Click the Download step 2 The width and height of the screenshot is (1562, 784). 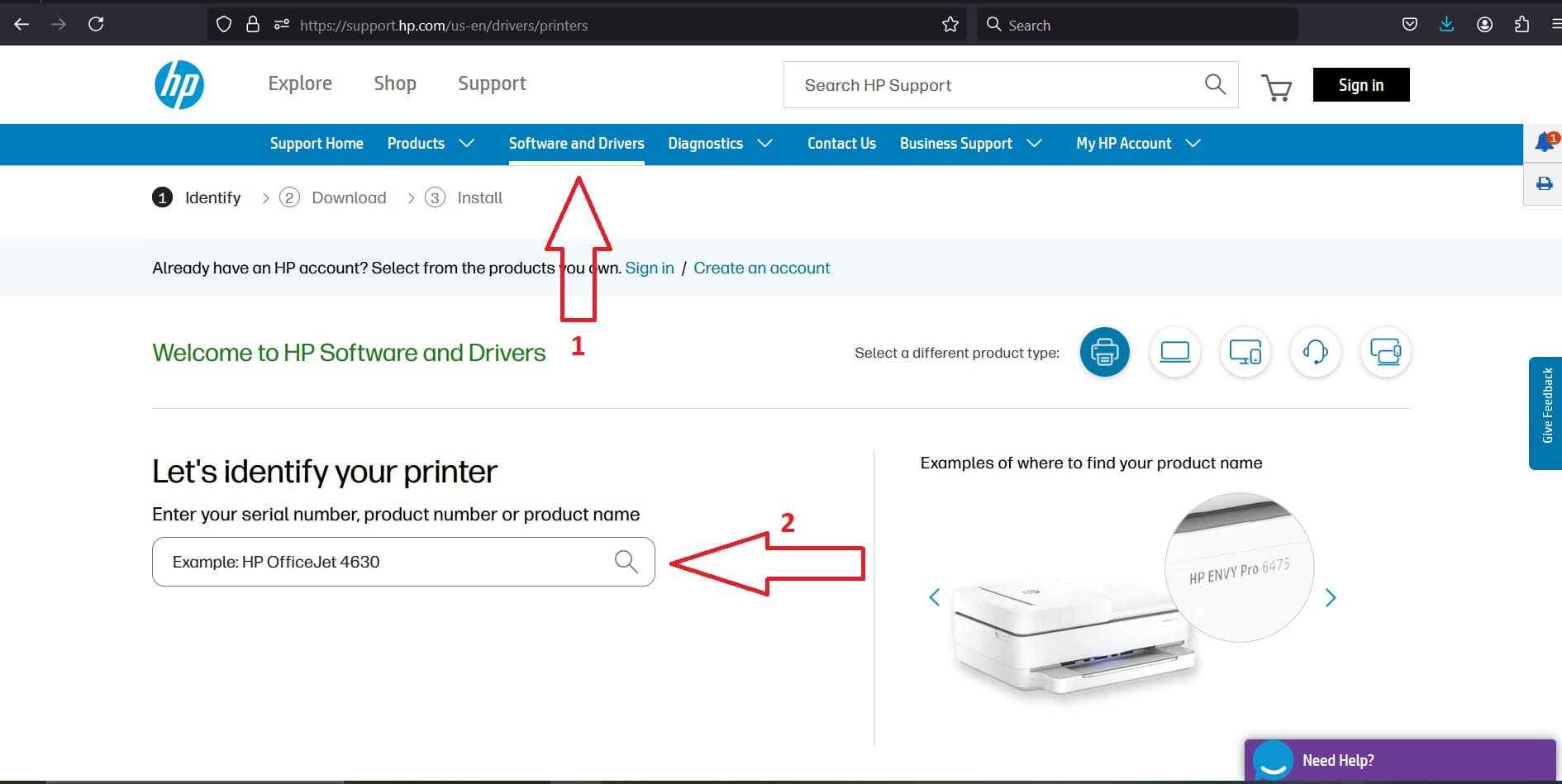pyautogui.click(x=333, y=197)
